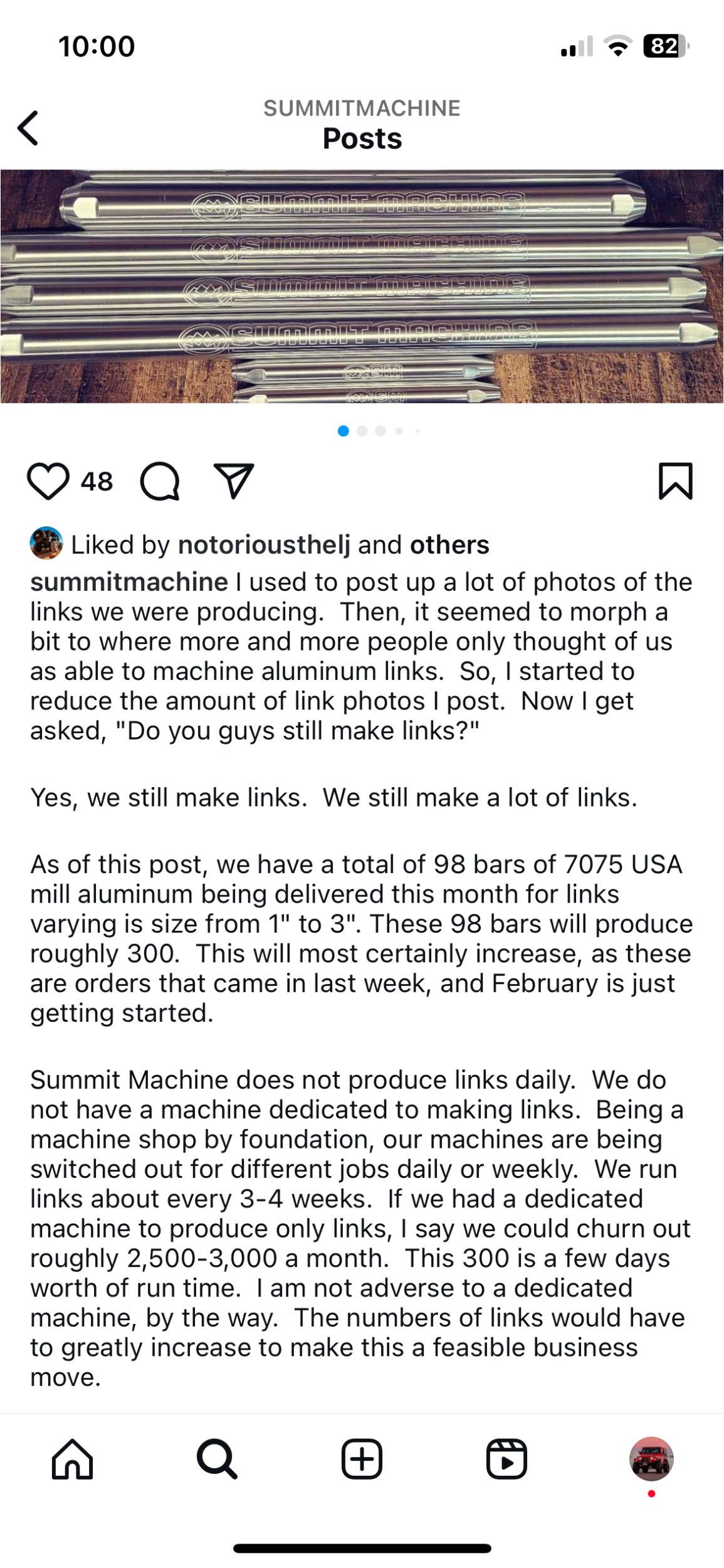Share post via paper plane icon
The width and height of the screenshot is (724, 1568).
[234, 481]
